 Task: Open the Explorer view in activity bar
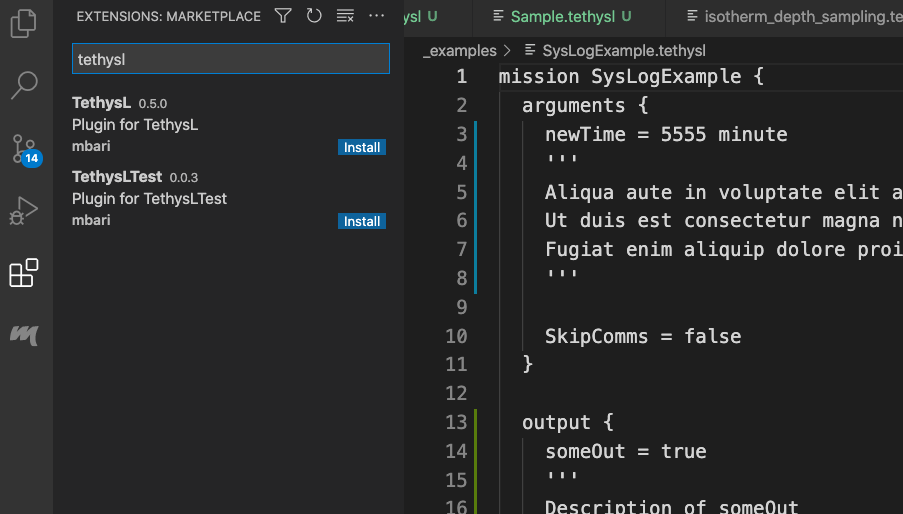(24, 24)
